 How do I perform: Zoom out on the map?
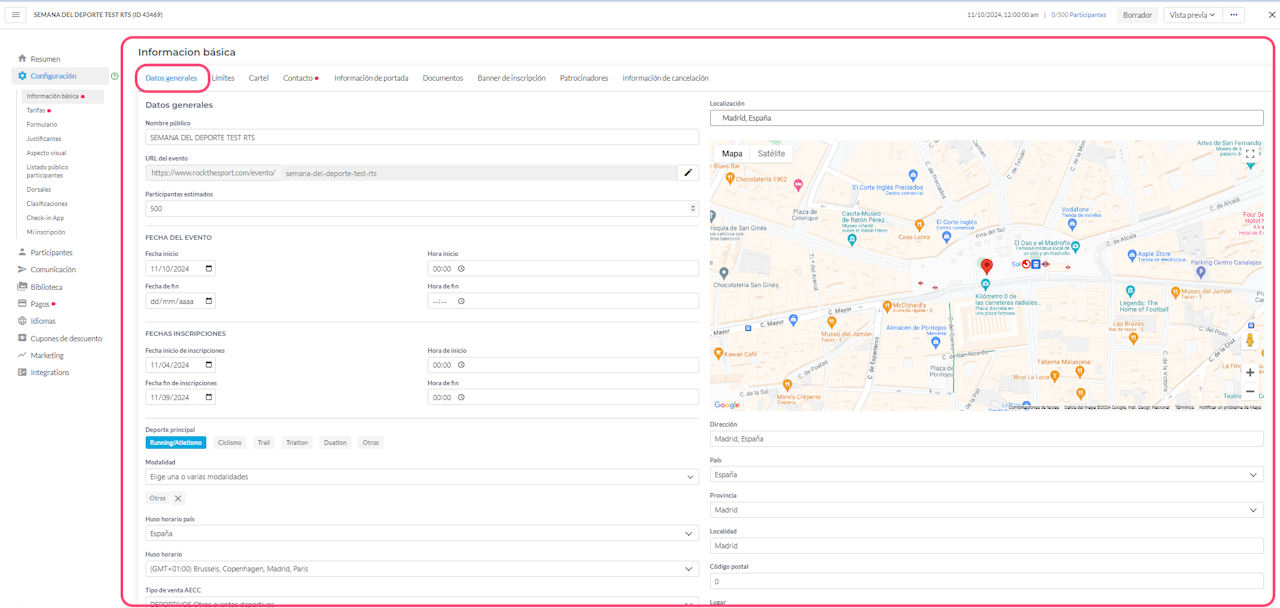tap(1249, 392)
